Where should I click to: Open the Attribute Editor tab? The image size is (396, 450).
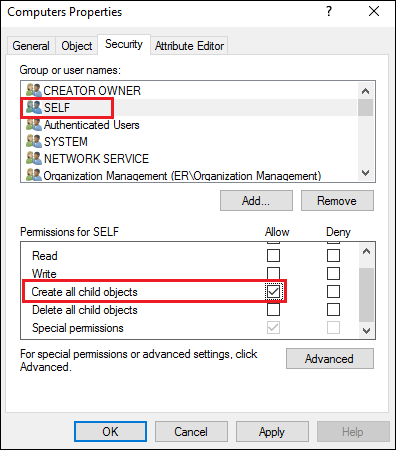pyautogui.click(x=189, y=46)
